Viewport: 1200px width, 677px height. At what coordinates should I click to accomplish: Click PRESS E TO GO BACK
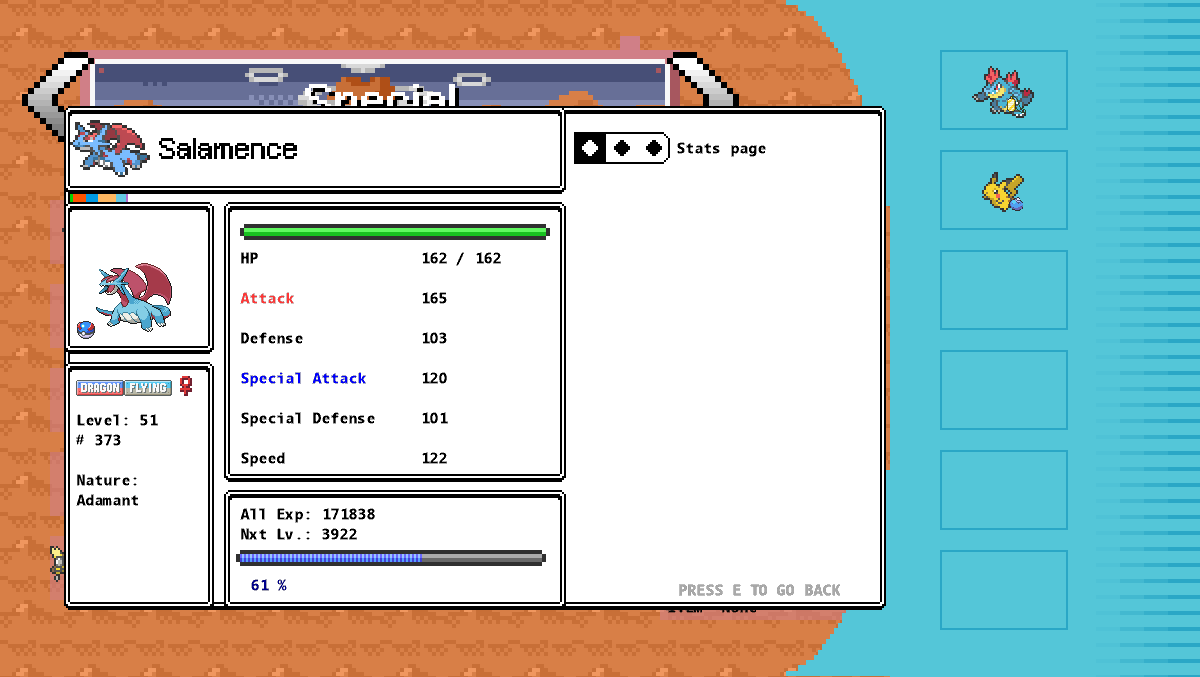click(x=759, y=590)
